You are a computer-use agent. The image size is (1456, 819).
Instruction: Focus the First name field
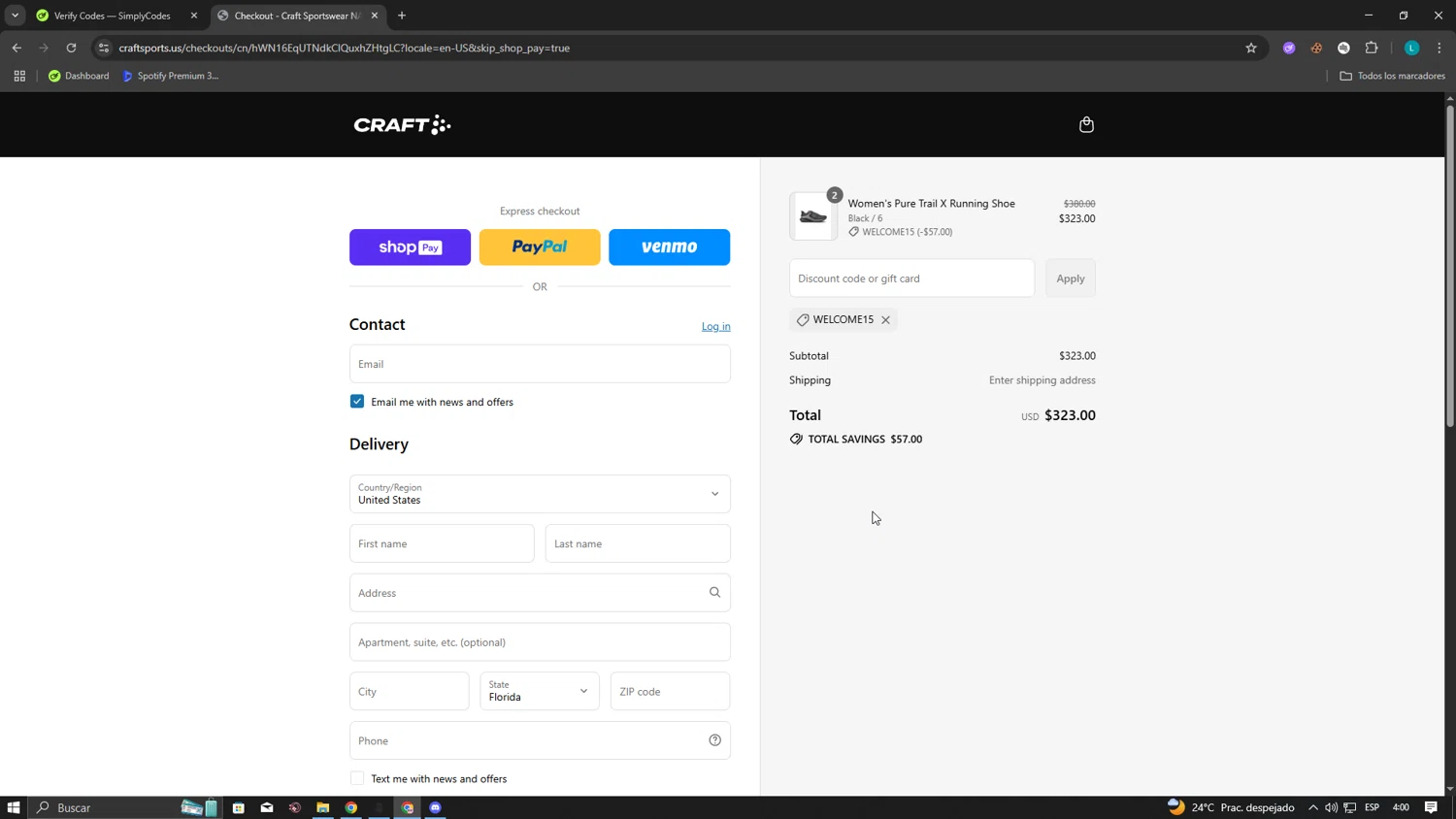click(x=442, y=543)
